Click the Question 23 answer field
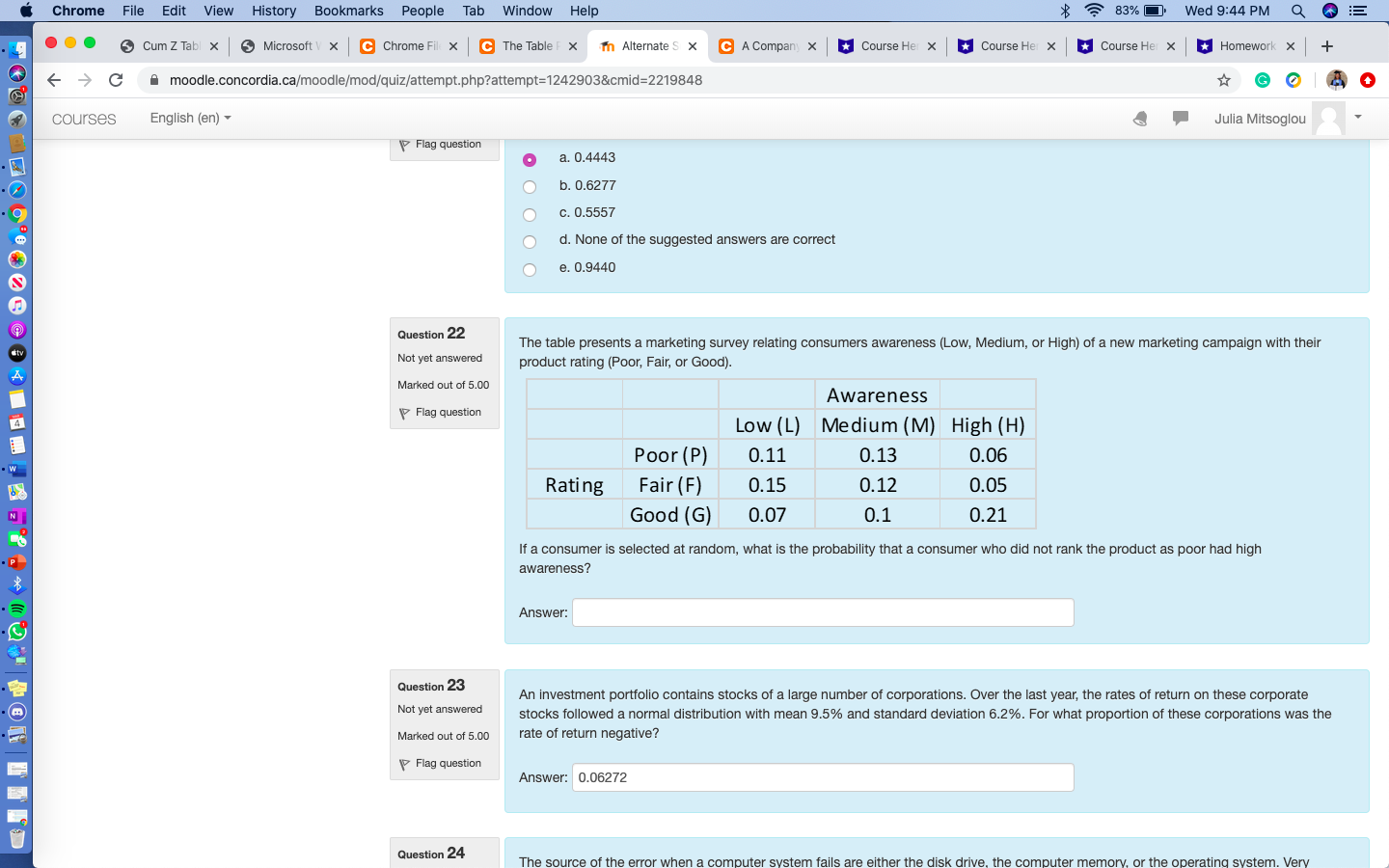The height and width of the screenshot is (868, 1389). pos(823,777)
